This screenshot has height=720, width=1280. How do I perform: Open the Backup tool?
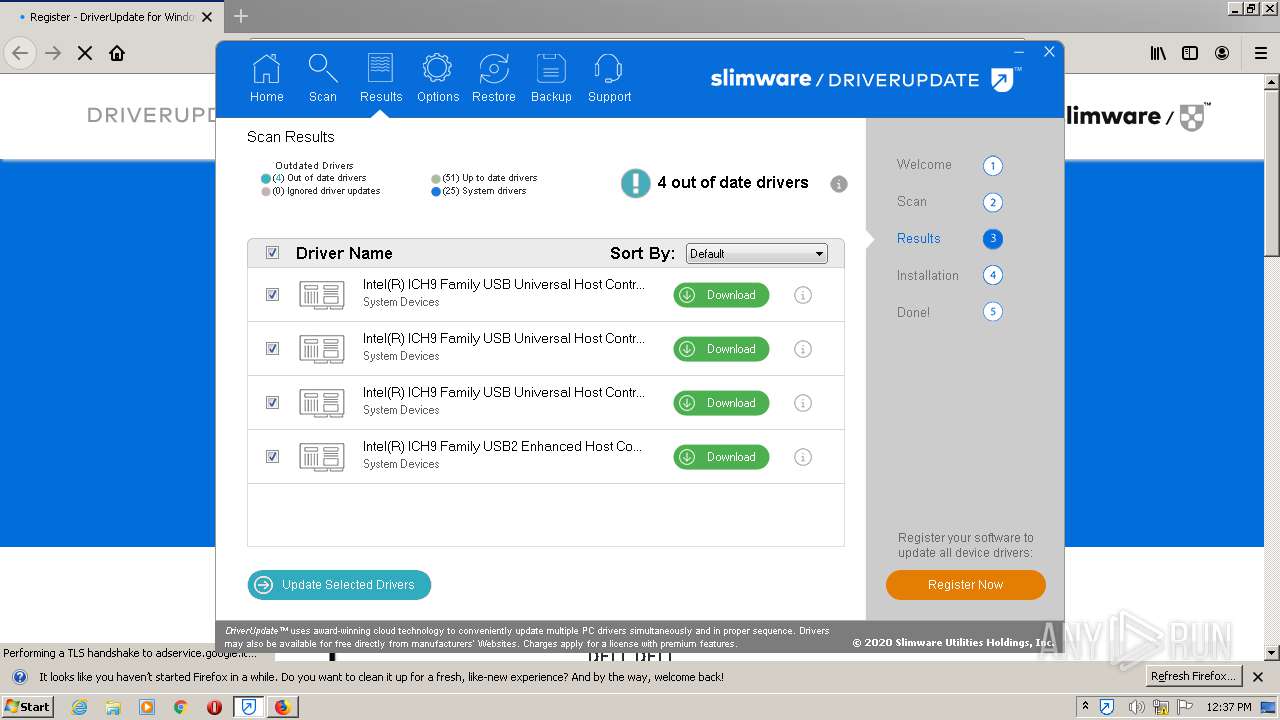click(x=551, y=78)
